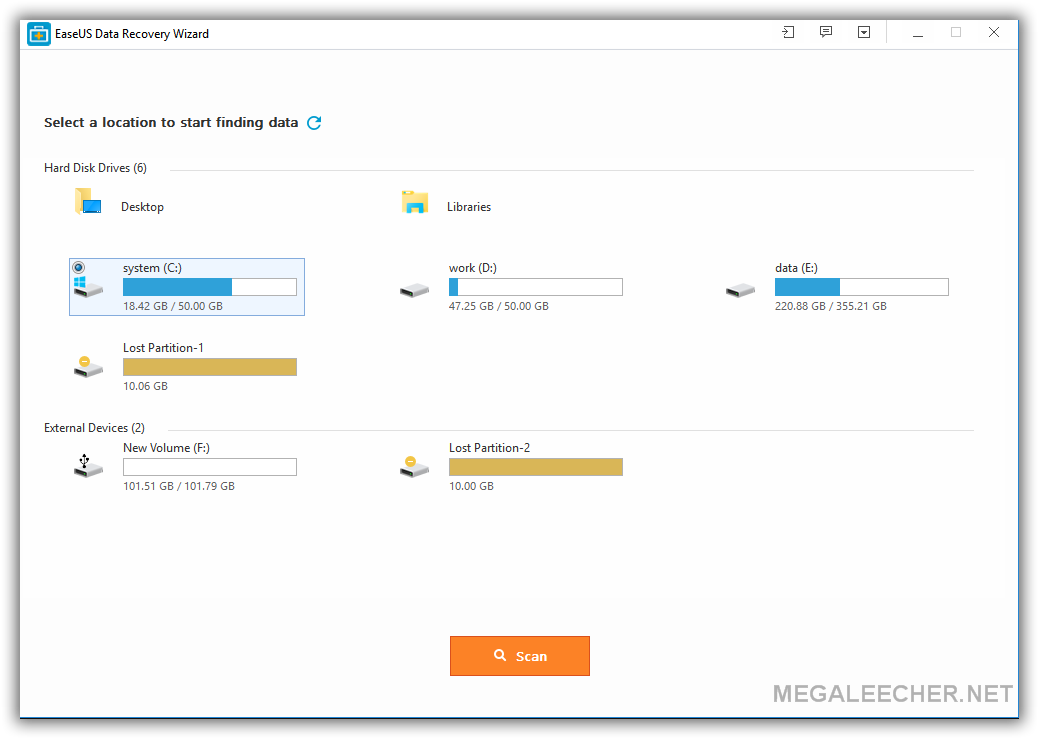The height and width of the screenshot is (739, 1039).
Task: Click the work (D:) usage bar
Action: [x=535, y=287]
